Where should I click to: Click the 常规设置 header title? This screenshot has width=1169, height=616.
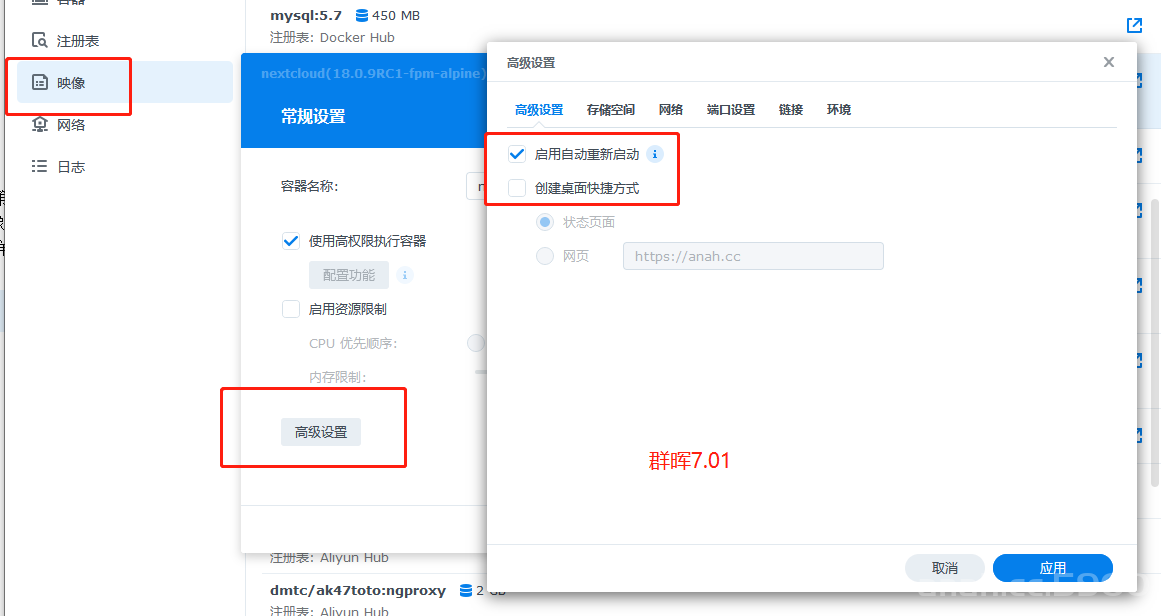click(312, 116)
